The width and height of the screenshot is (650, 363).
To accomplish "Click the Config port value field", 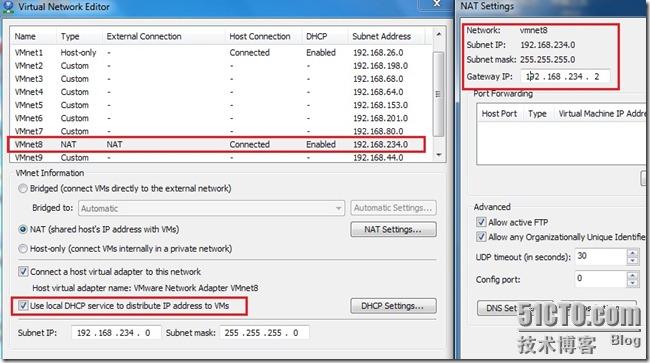I will pyautogui.click(x=600, y=279).
